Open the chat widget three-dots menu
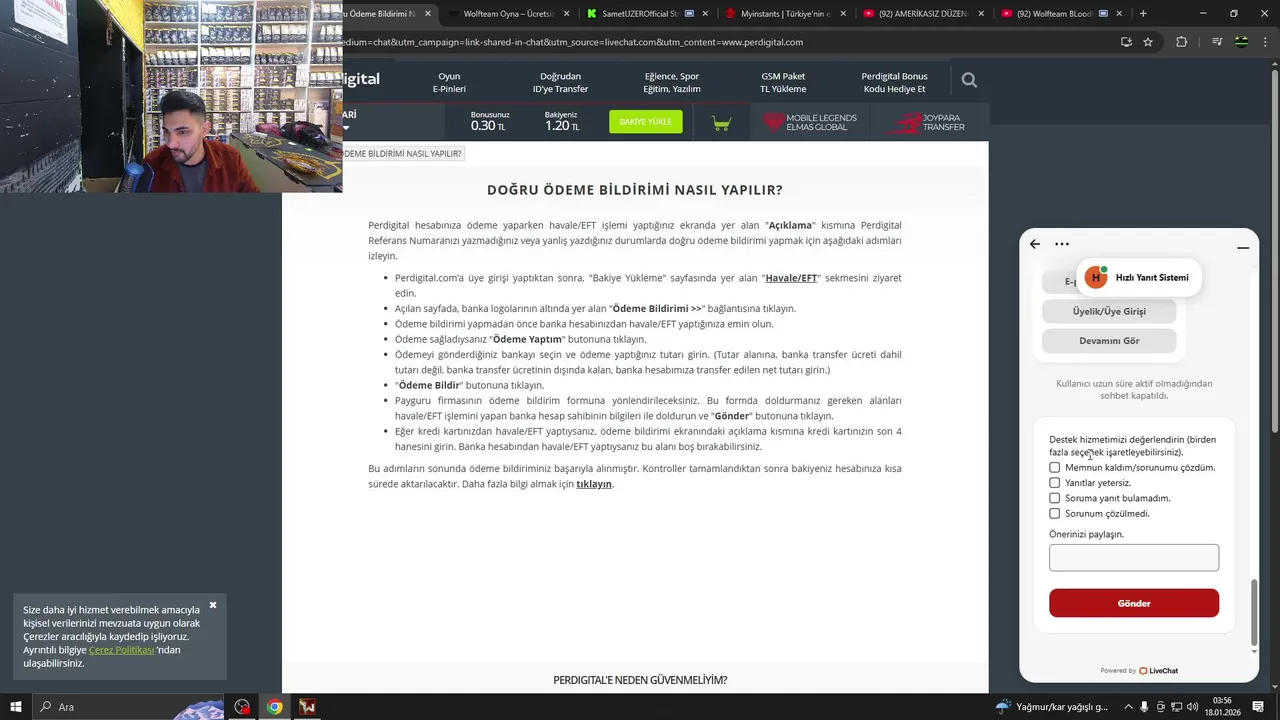The image size is (1280, 720). coord(1062,244)
